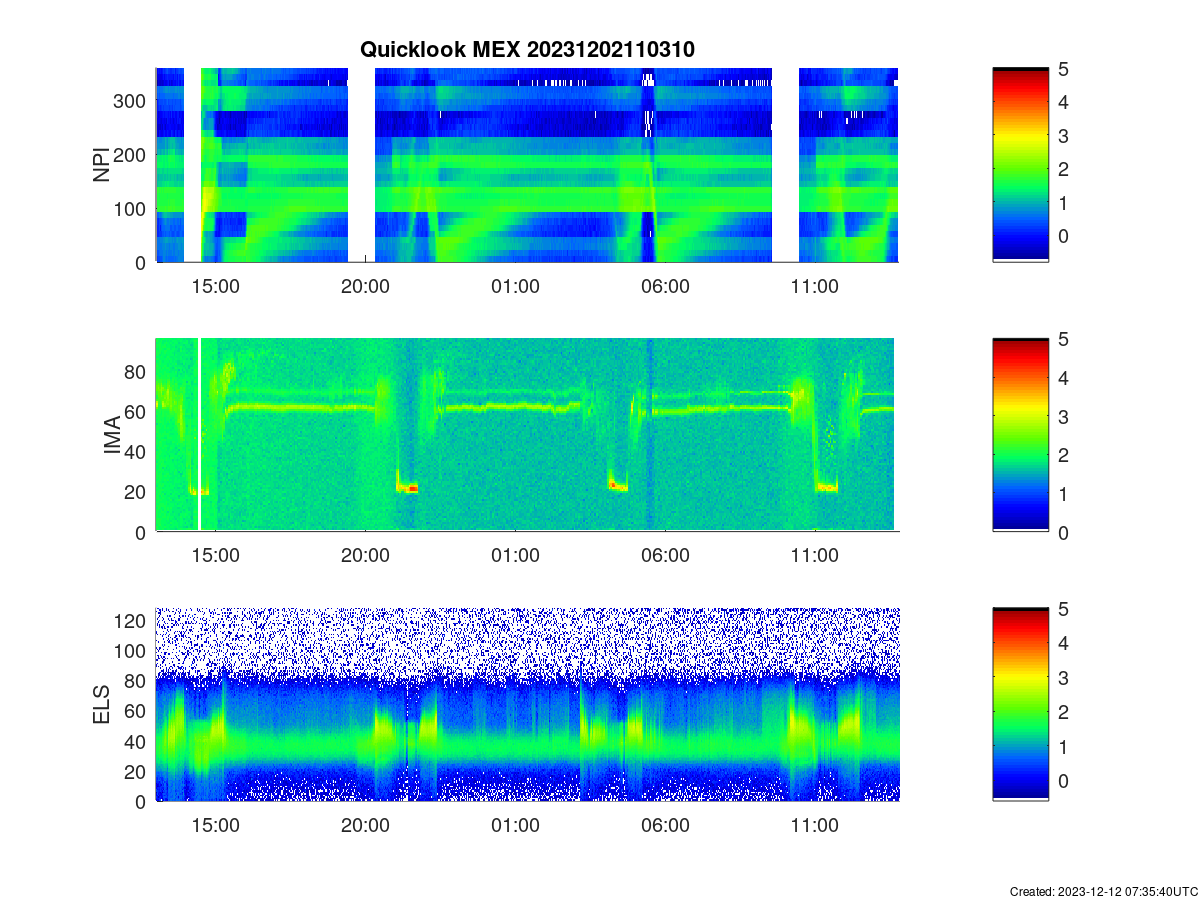The image size is (1200, 900).
Task: Click 01:00 time label under ELS plot
Action: (515, 826)
